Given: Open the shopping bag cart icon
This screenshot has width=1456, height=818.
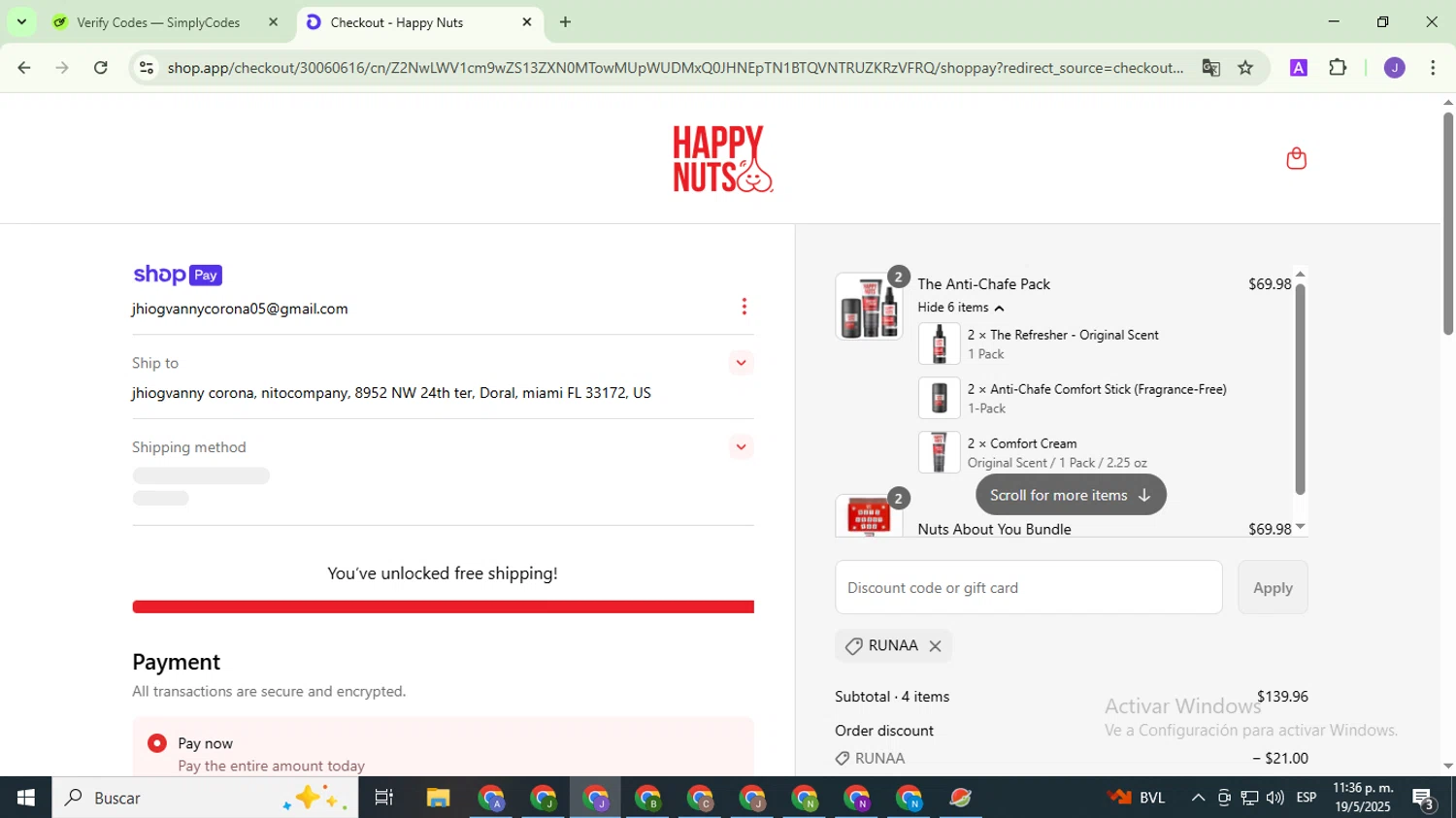Looking at the screenshot, I should (1296, 158).
